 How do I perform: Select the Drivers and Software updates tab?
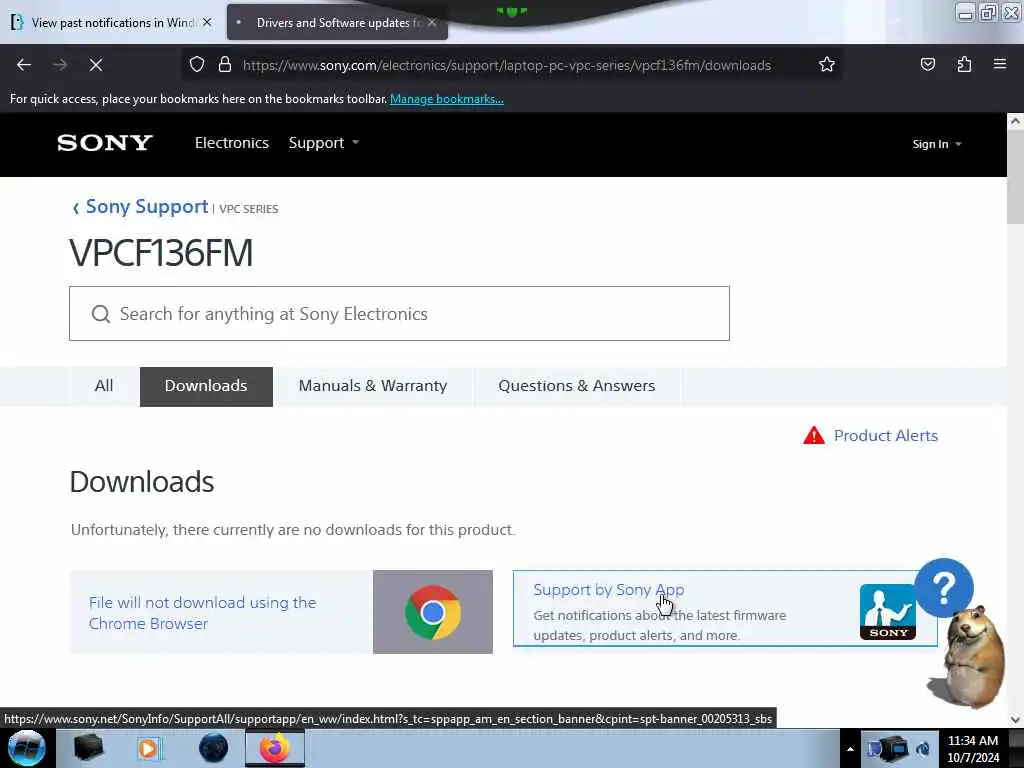pos(337,22)
